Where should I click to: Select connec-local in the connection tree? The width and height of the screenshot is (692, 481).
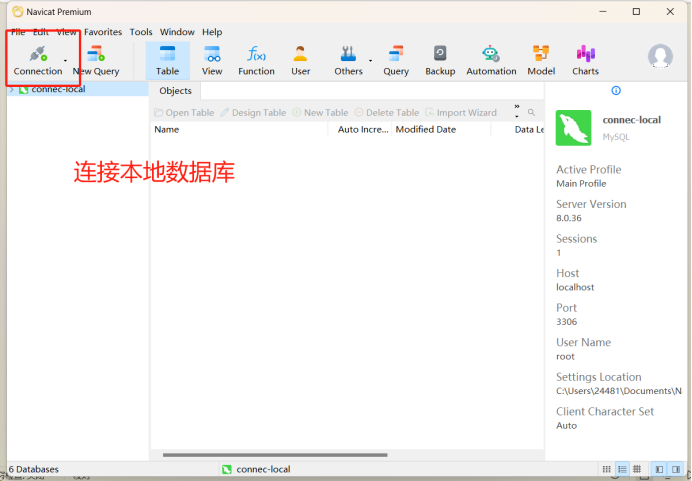(58, 89)
